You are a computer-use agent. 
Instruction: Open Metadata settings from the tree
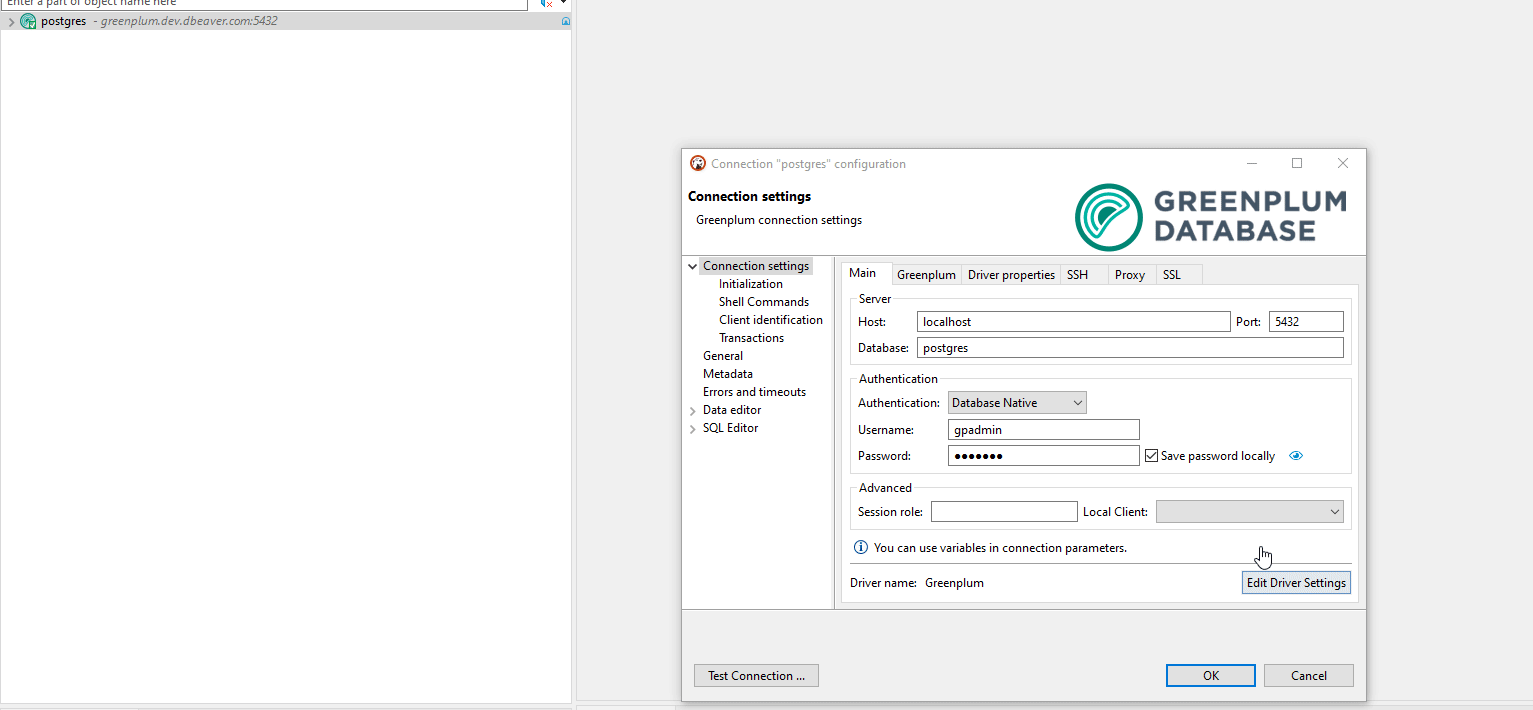[727, 373]
